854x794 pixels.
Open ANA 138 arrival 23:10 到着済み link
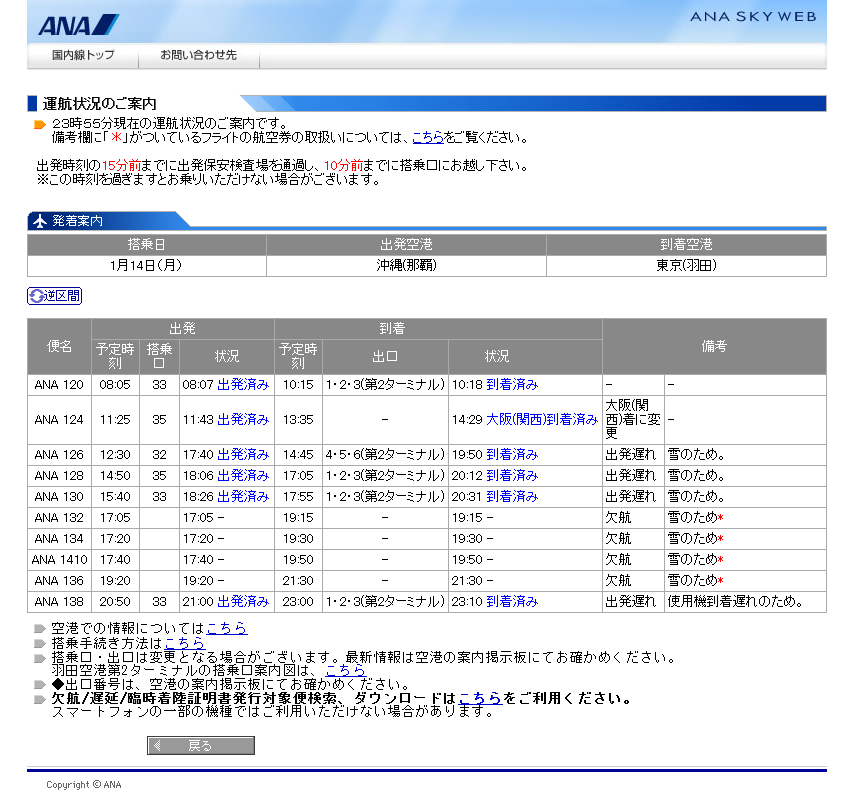512,601
